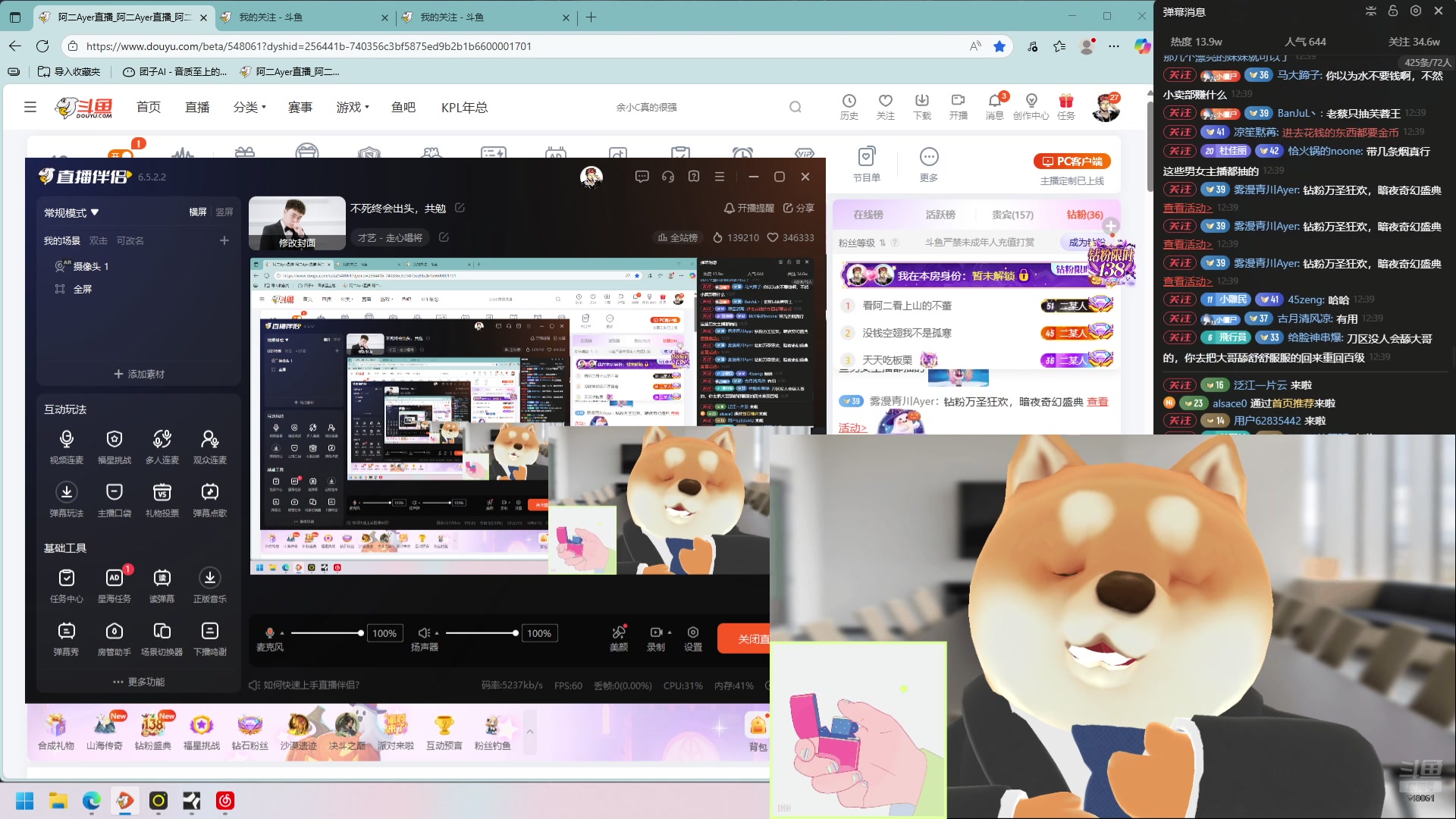Mute the 扬声器 speaker icon
Image resolution: width=1456 pixels, height=819 pixels.
click(424, 633)
